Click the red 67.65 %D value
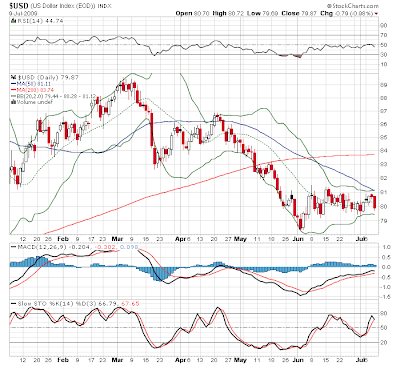This screenshot has height=365, width=400. [x=130, y=304]
